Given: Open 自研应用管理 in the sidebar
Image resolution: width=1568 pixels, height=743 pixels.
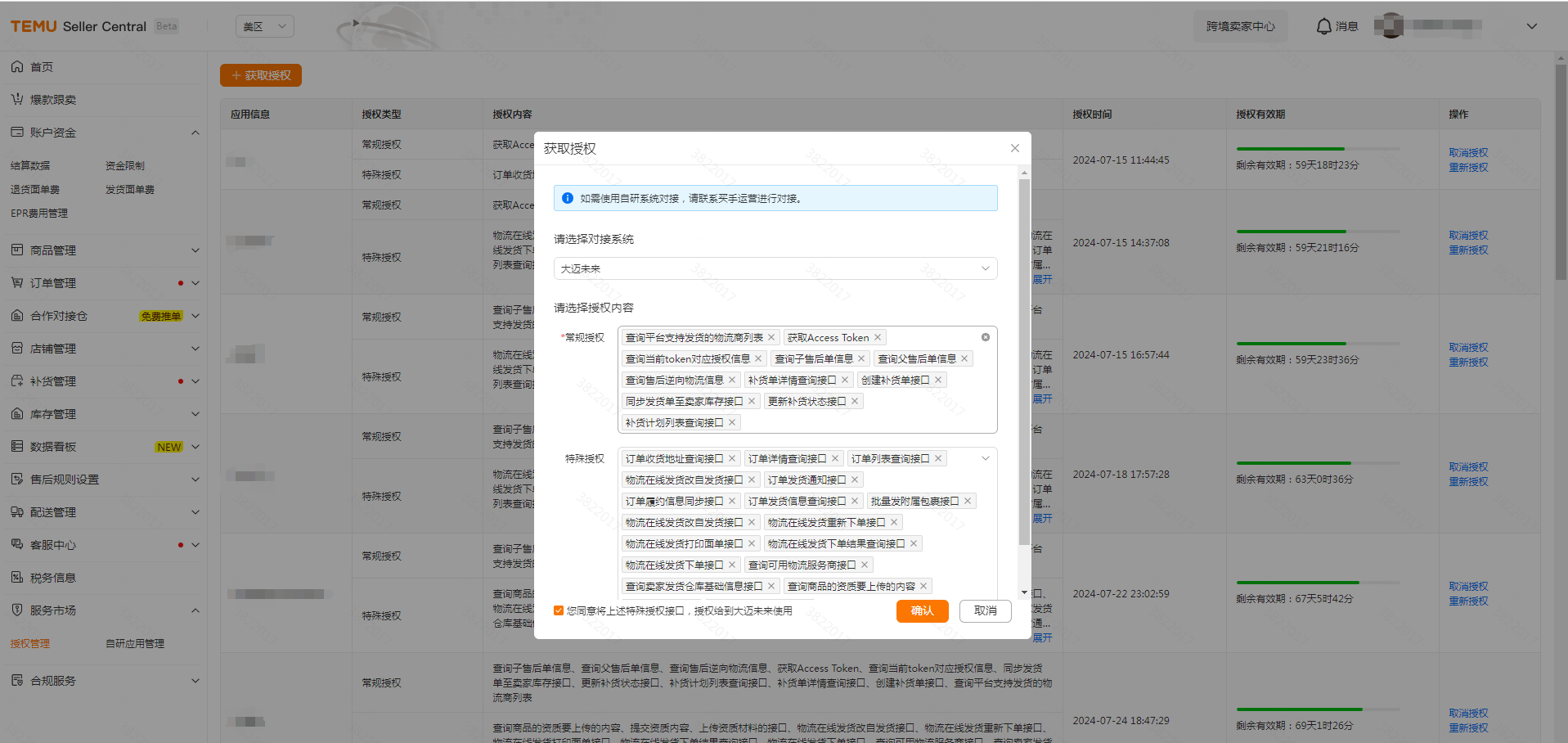Looking at the screenshot, I should tap(135, 644).
